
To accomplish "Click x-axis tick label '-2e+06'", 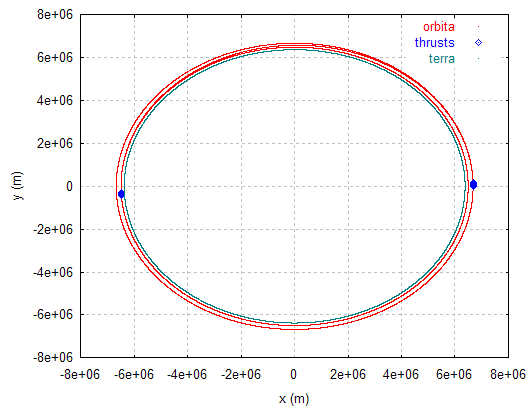I will (x=241, y=374).
